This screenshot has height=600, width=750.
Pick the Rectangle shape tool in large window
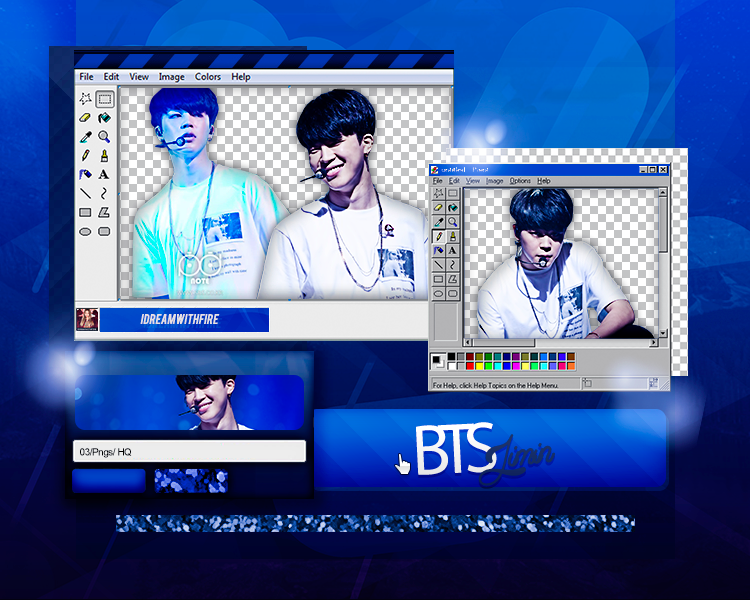(85, 212)
